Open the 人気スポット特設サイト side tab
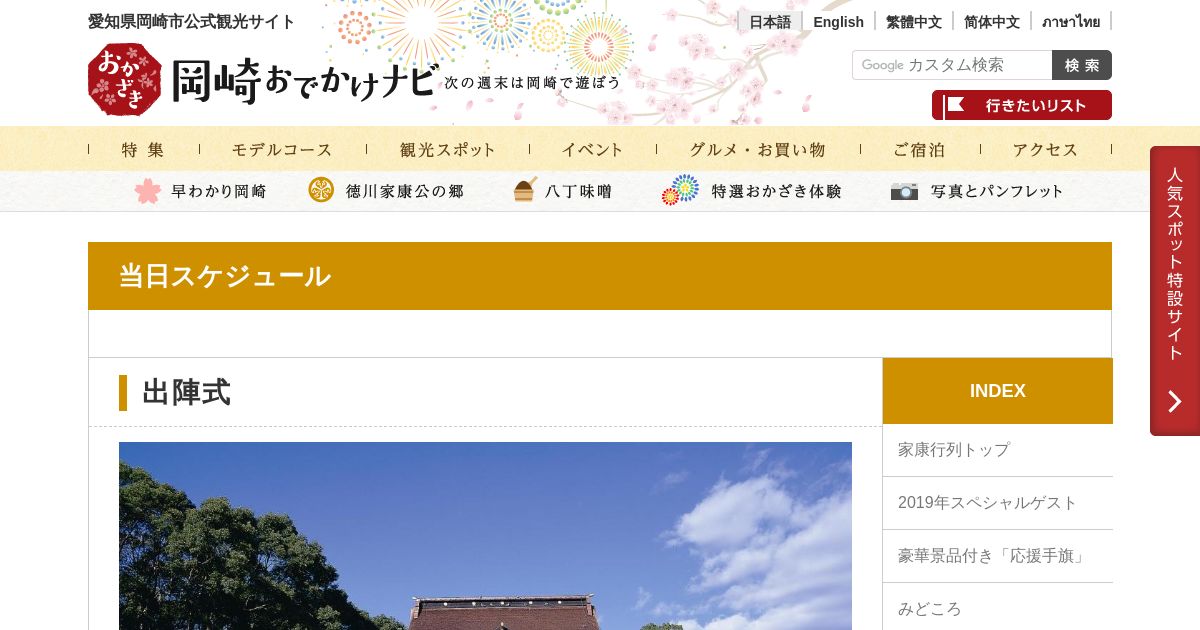The height and width of the screenshot is (630, 1200). 1175,291
